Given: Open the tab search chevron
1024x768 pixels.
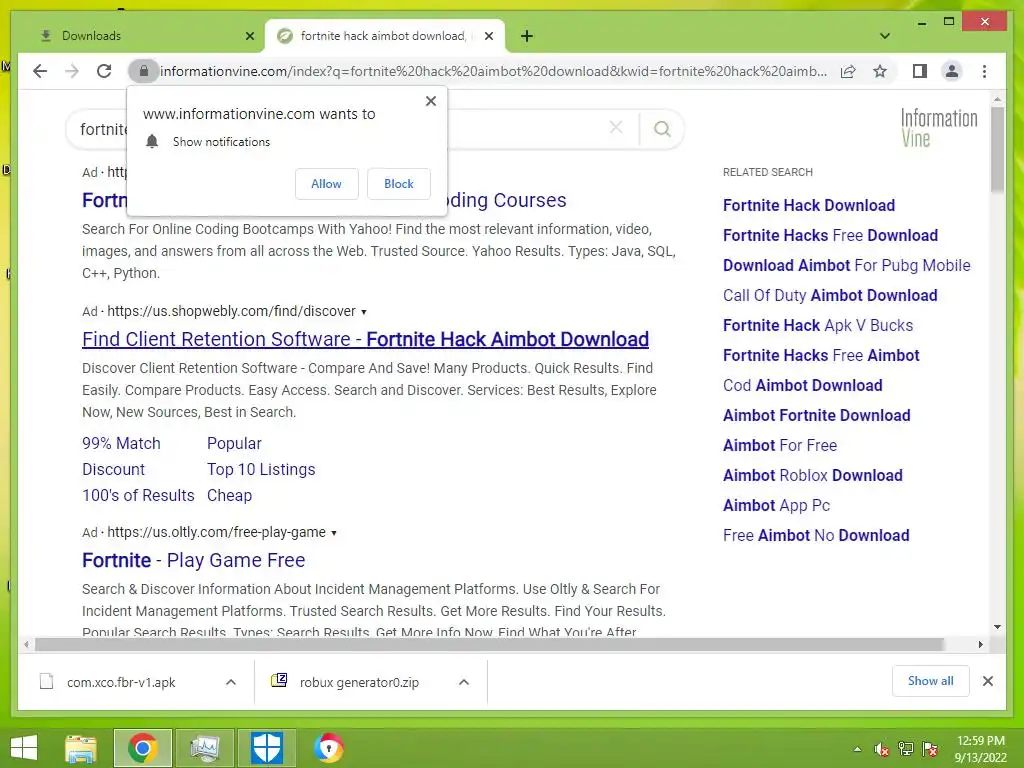Looking at the screenshot, I should click(x=885, y=36).
